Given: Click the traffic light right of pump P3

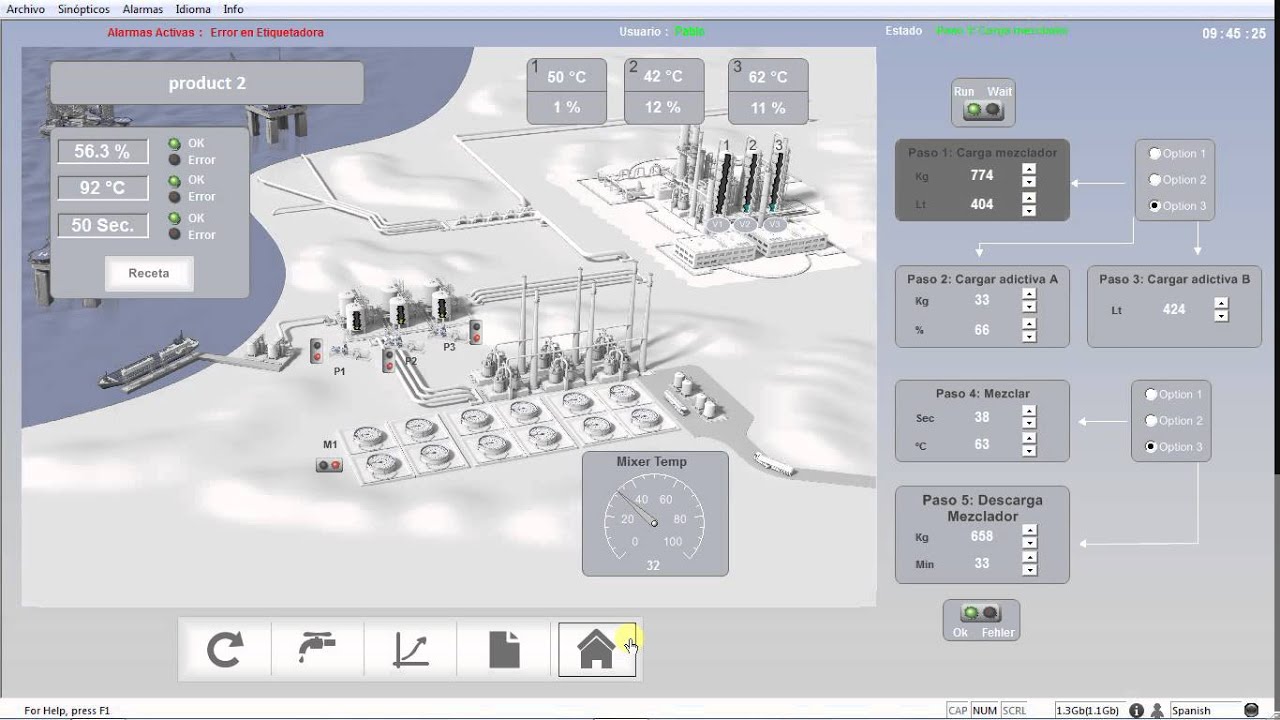Looking at the screenshot, I should (x=476, y=333).
